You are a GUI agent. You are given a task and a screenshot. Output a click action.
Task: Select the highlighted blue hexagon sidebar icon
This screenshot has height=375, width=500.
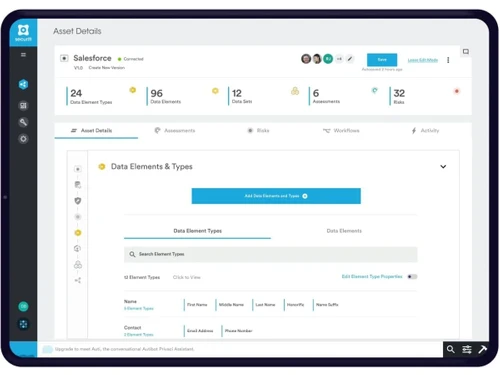(23, 84)
